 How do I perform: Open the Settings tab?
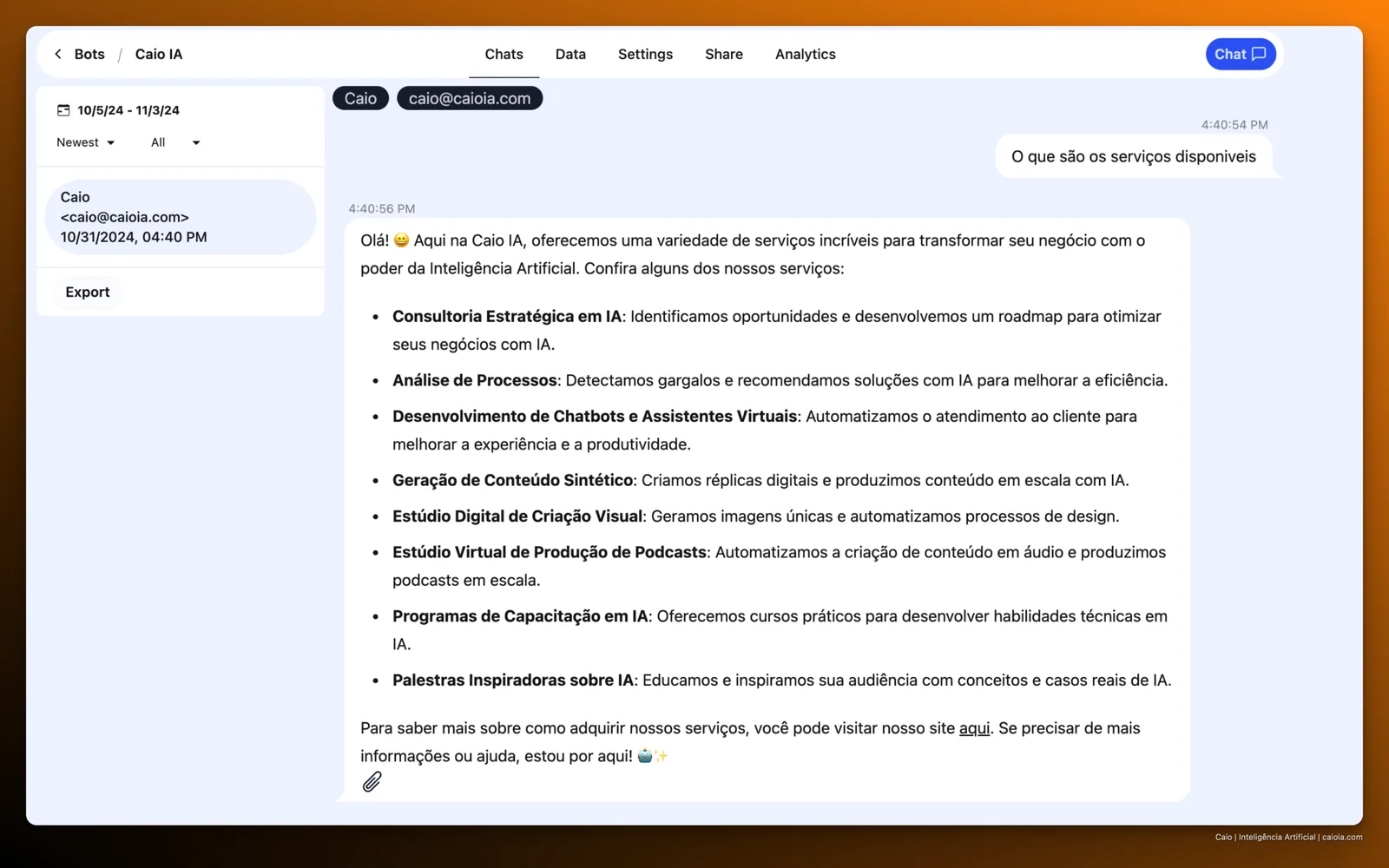click(645, 54)
